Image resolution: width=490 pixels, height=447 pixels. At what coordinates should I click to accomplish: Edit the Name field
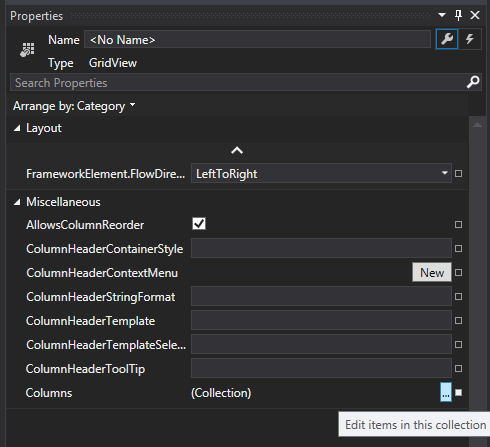pos(257,40)
